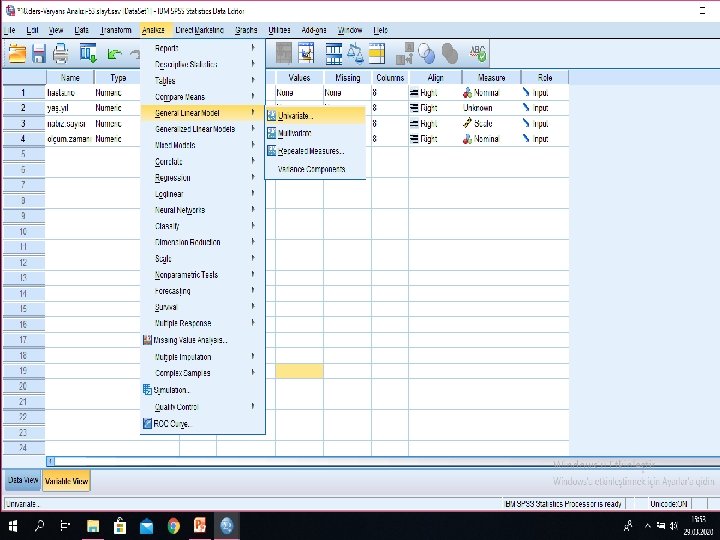This screenshot has height=540, width=720.
Task: Click the highlighted yellow cell in row 19
Action: 299,371
